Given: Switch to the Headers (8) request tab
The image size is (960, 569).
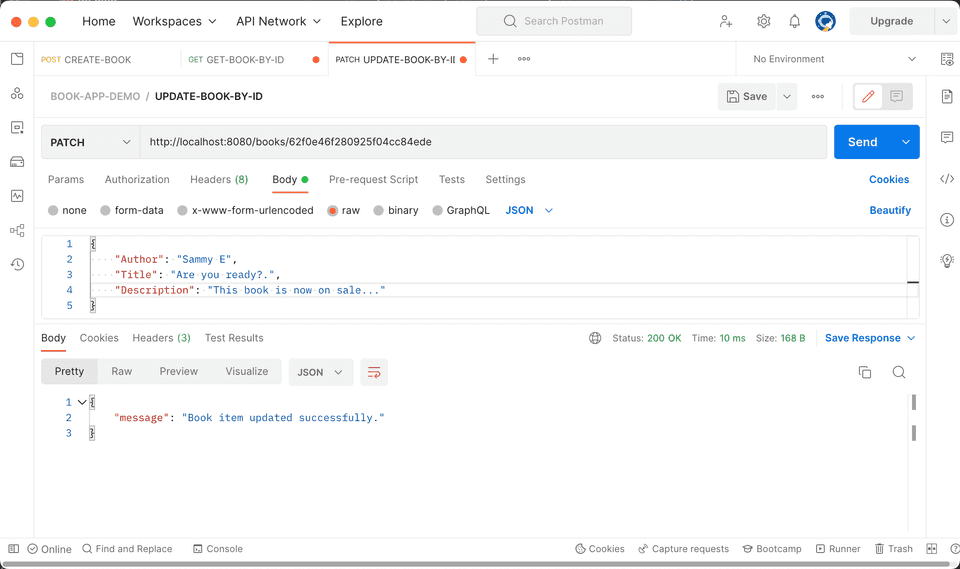Looking at the screenshot, I should (219, 180).
